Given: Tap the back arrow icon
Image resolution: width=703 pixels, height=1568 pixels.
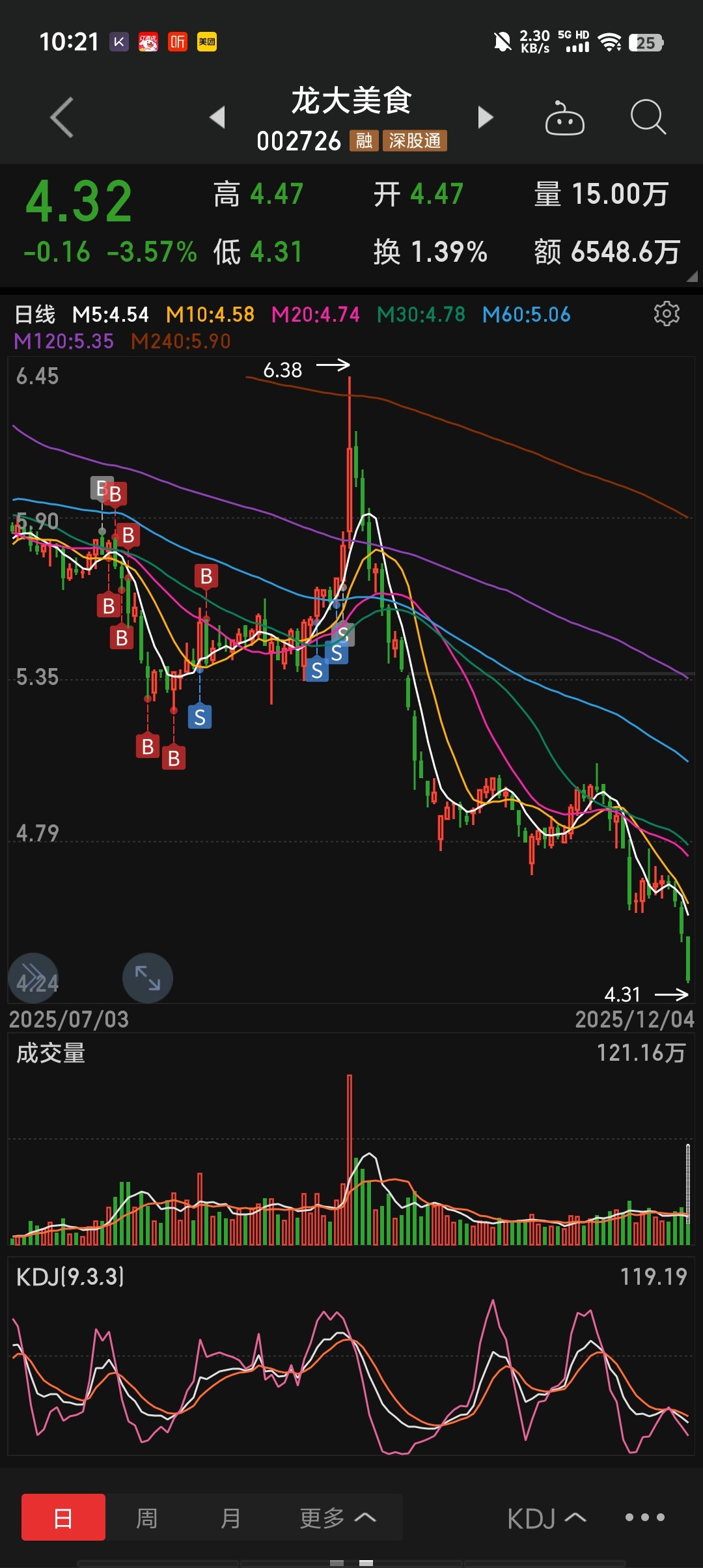Looking at the screenshot, I should 62,118.
